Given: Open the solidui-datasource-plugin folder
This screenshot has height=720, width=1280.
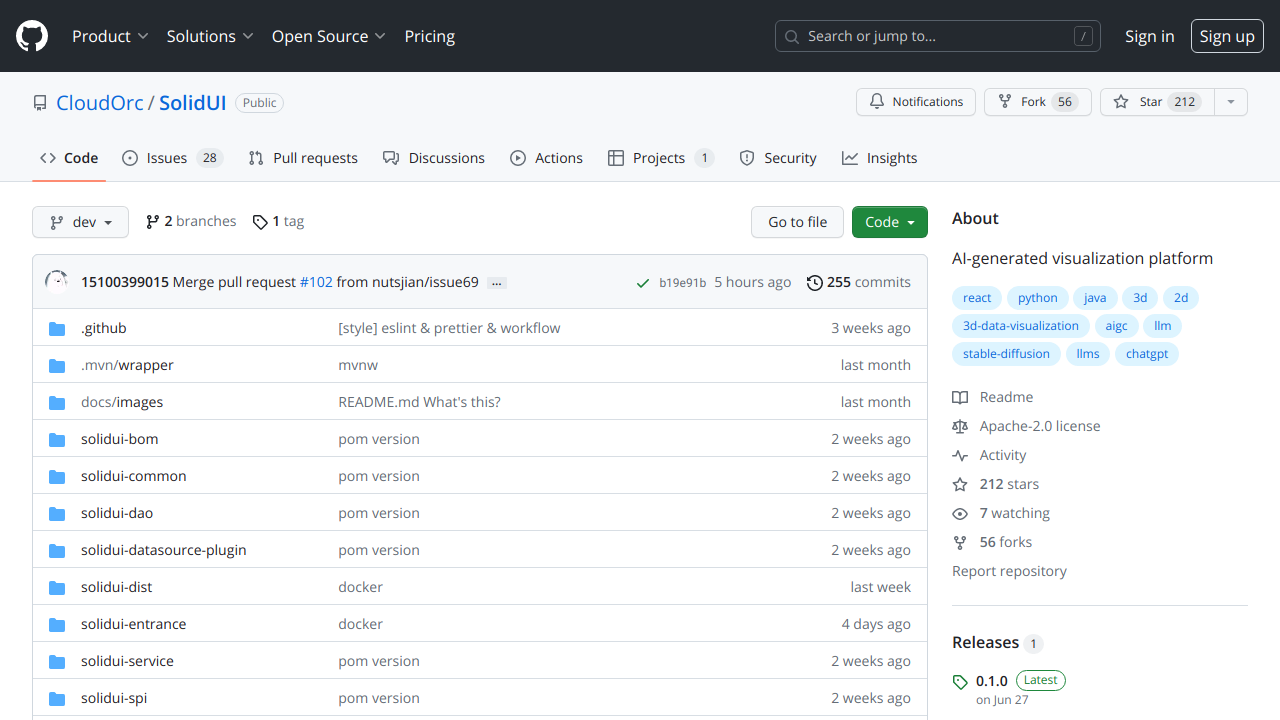Looking at the screenshot, I should 163,550.
